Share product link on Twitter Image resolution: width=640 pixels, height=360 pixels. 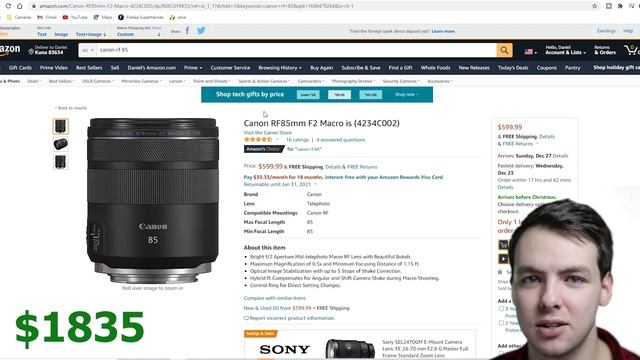point(201,31)
